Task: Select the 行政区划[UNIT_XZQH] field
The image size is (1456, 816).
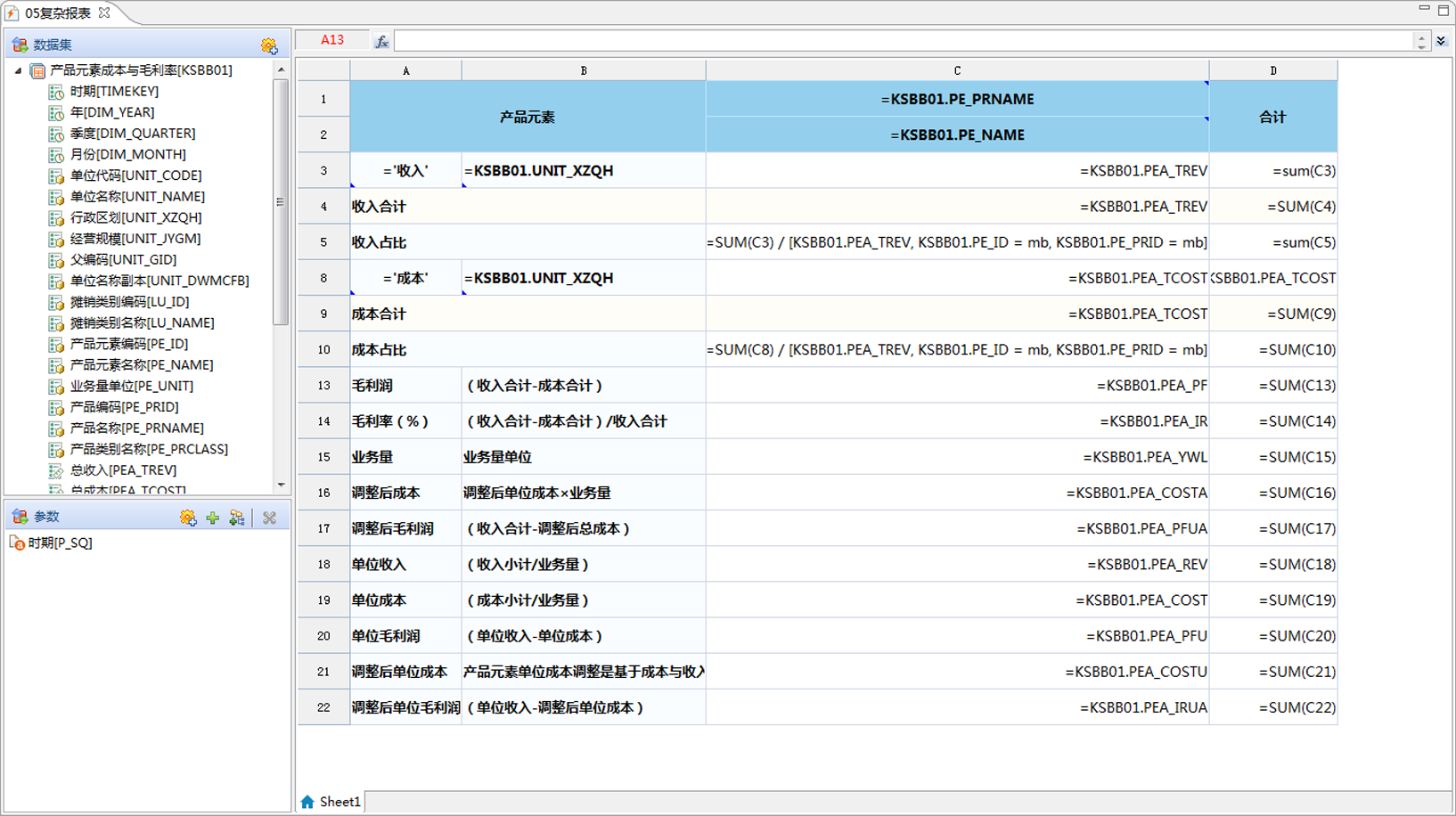Action: [x=135, y=217]
